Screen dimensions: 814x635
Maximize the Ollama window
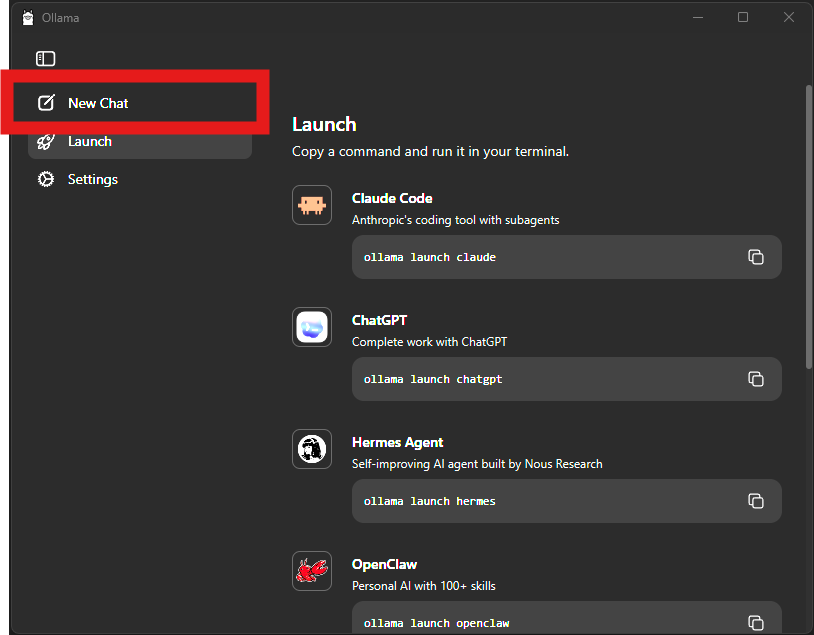tap(743, 18)
